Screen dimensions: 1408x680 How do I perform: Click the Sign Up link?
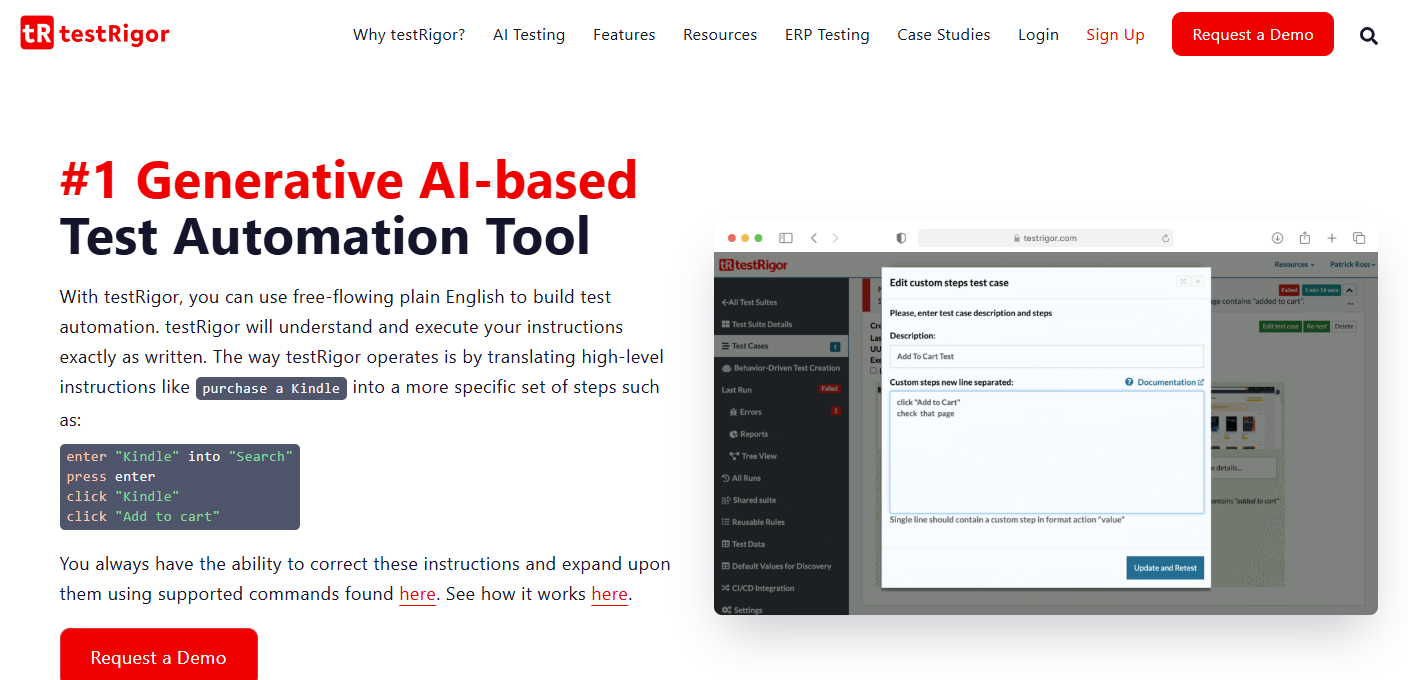[1115, 35]
